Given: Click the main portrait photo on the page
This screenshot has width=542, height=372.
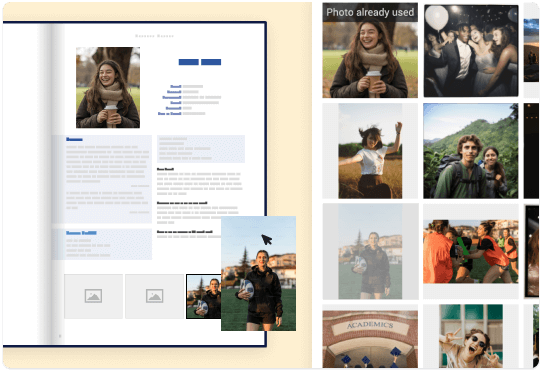Looking at the screenshot, I should tap(108, 87).
